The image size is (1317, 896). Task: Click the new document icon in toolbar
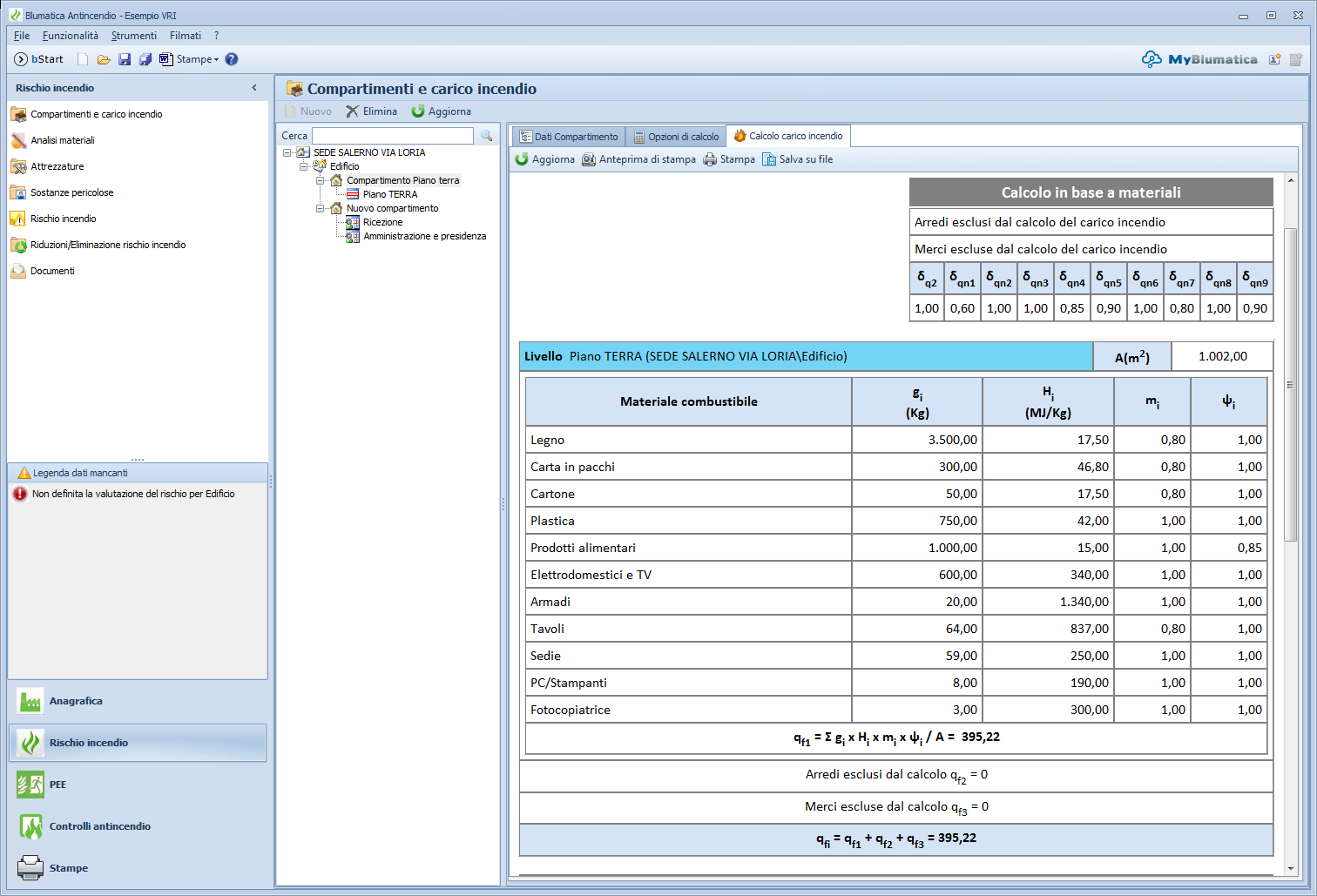tap(83, 59)
